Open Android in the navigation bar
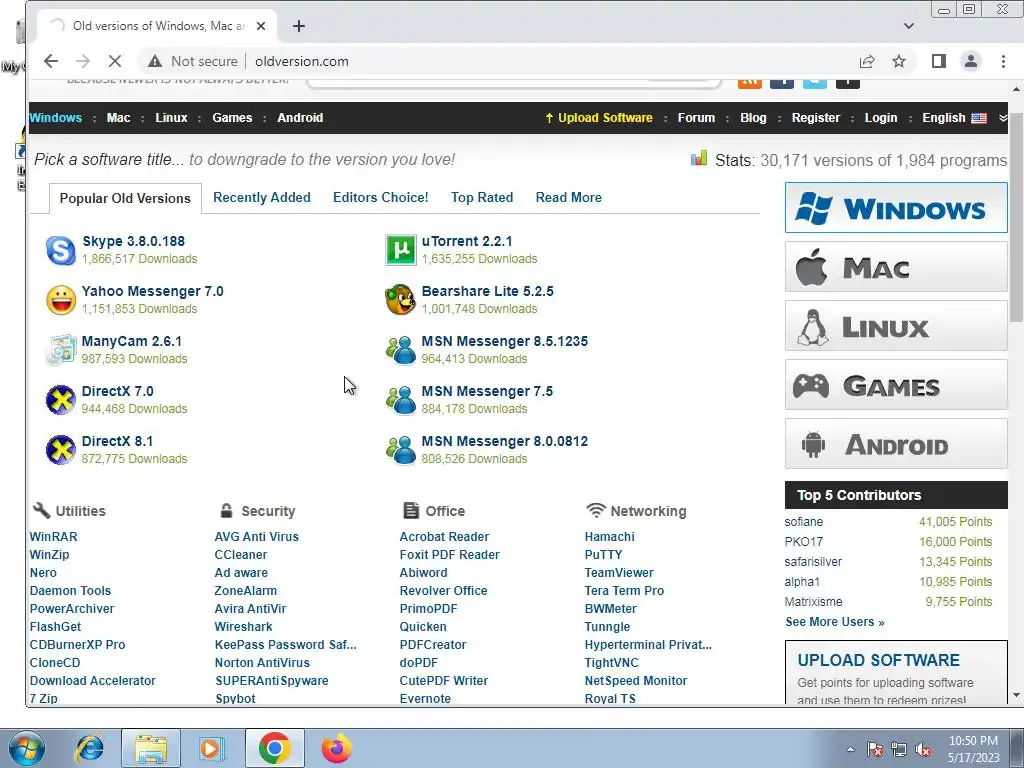Viewport: 1024px width, 768px height. tap(300, 118)
